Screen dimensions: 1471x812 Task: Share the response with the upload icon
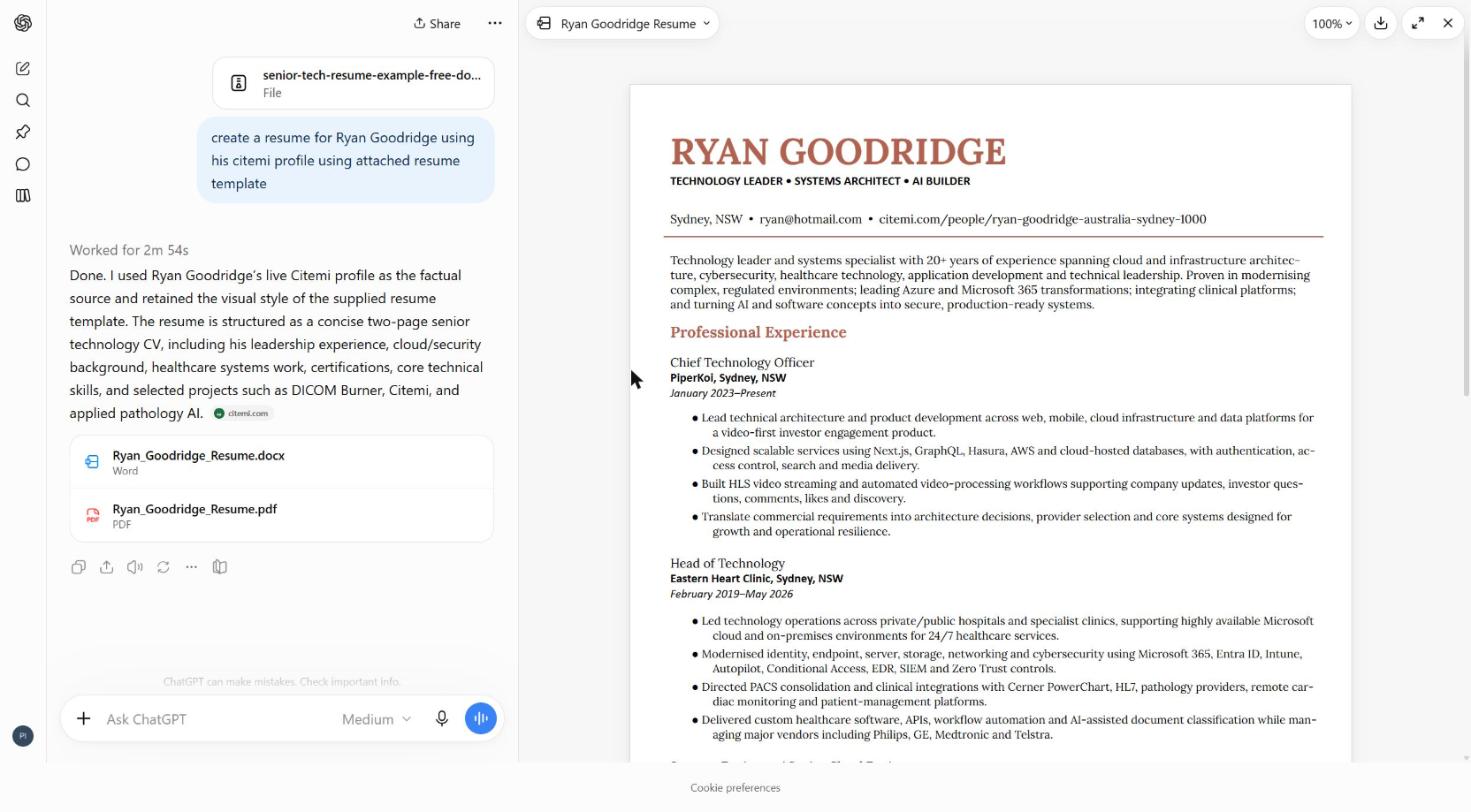pyautogui.click(x=107, y=567)
